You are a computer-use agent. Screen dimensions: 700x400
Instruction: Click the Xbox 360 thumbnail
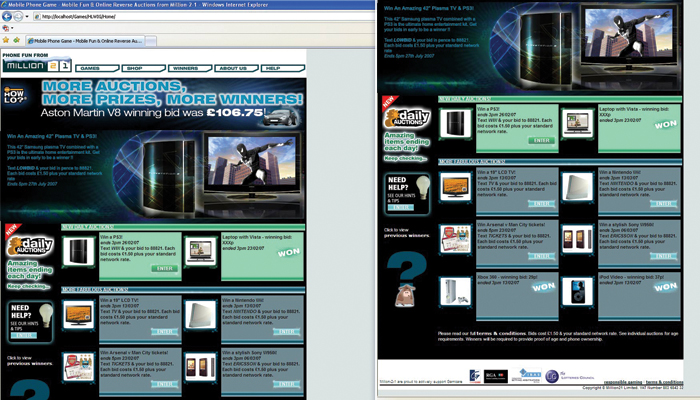[x=455, y=292]
